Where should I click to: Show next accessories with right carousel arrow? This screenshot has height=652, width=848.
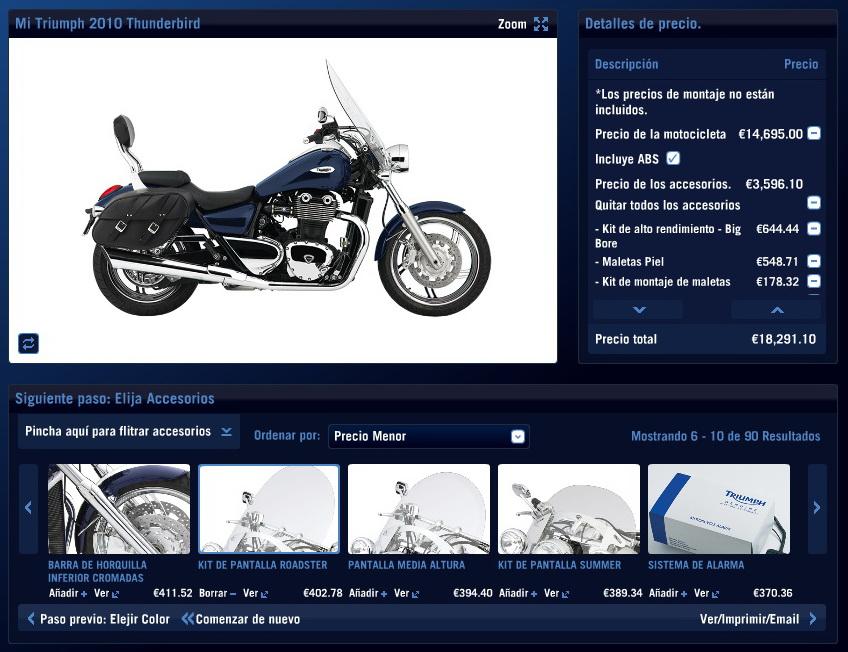(817, 508)
